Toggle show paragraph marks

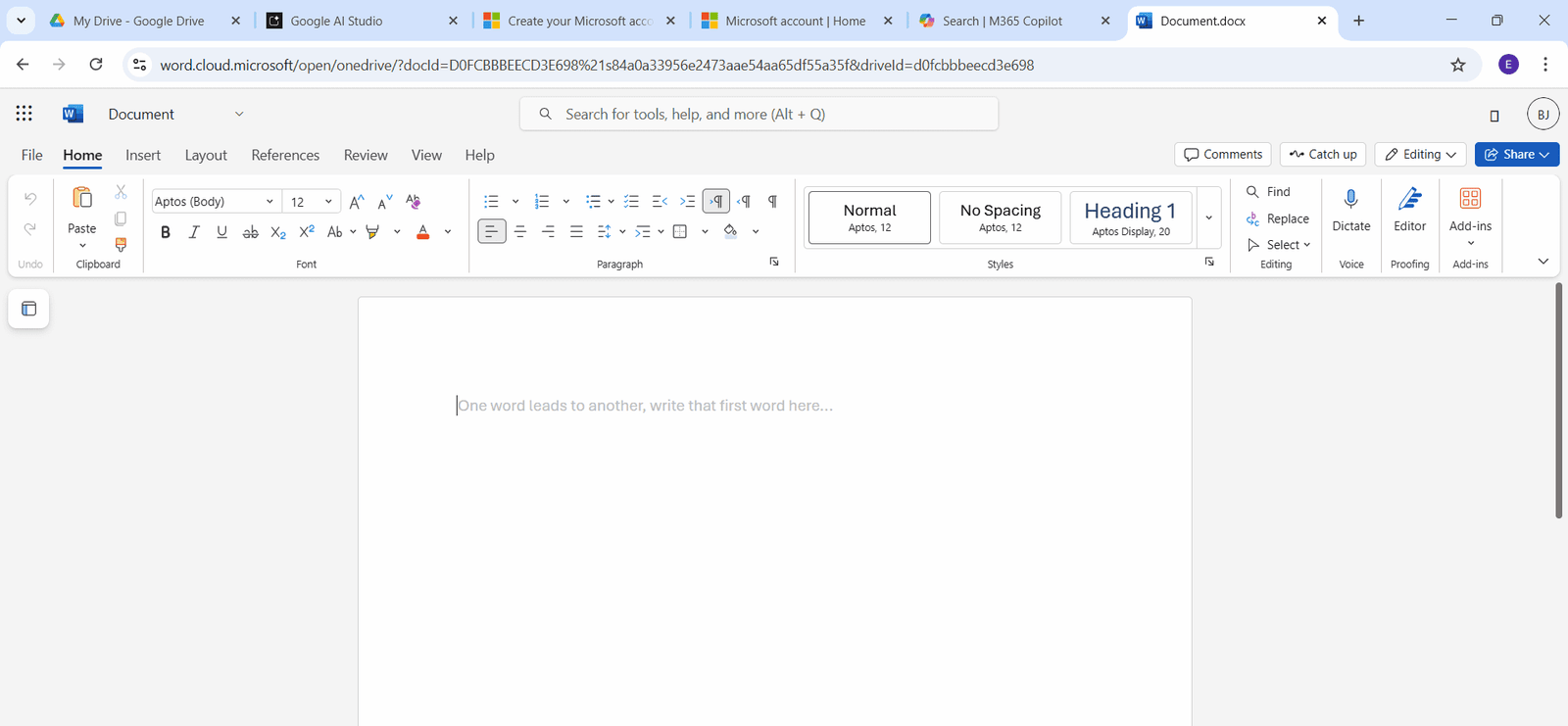772,202
